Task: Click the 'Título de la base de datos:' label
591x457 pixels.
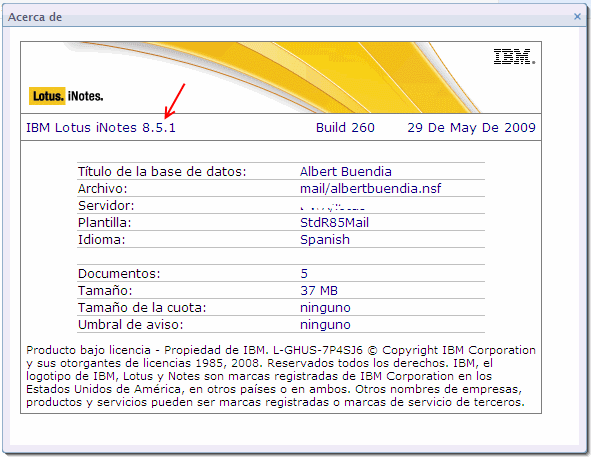Action: [x=162, y=172]
